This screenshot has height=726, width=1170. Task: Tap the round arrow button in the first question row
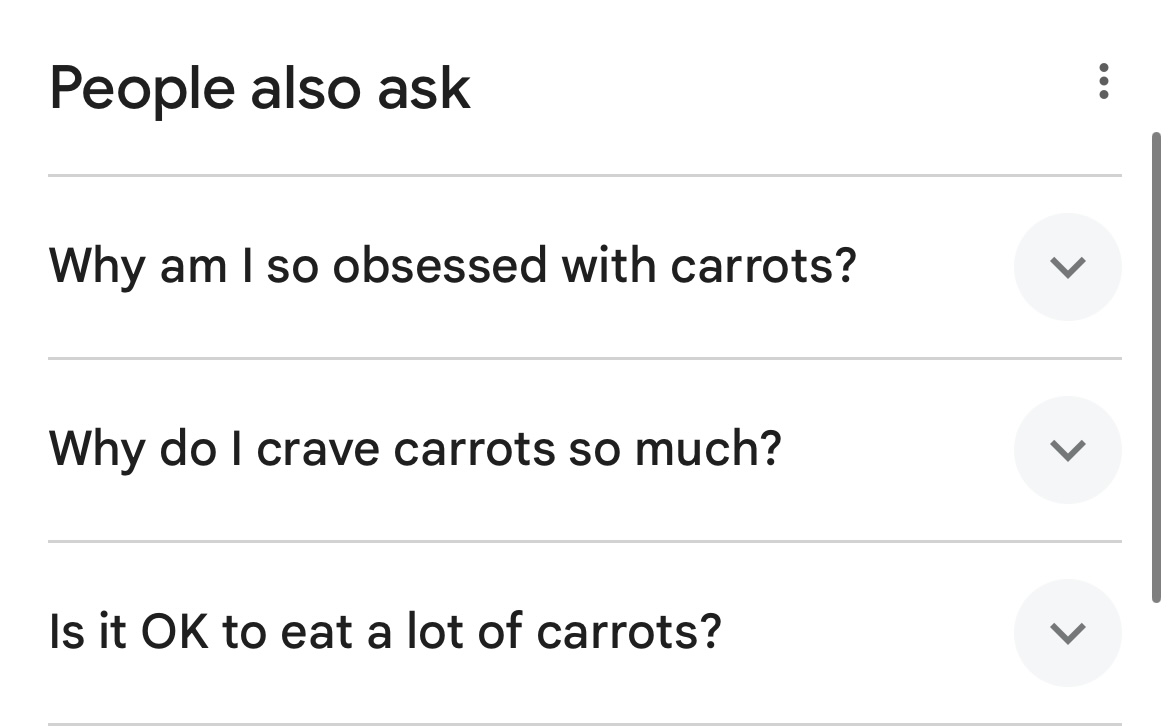click(x=1067, y=267)
